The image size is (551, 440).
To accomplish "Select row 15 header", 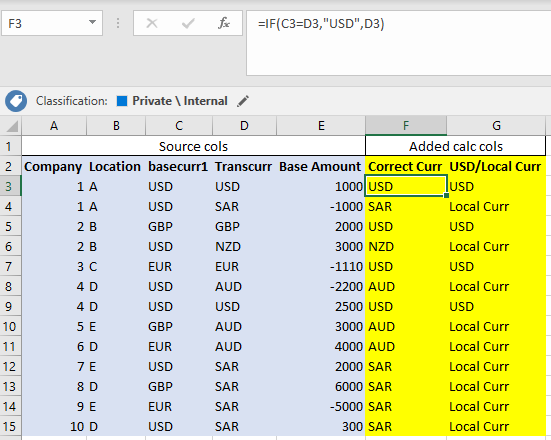I will (10, 427).
